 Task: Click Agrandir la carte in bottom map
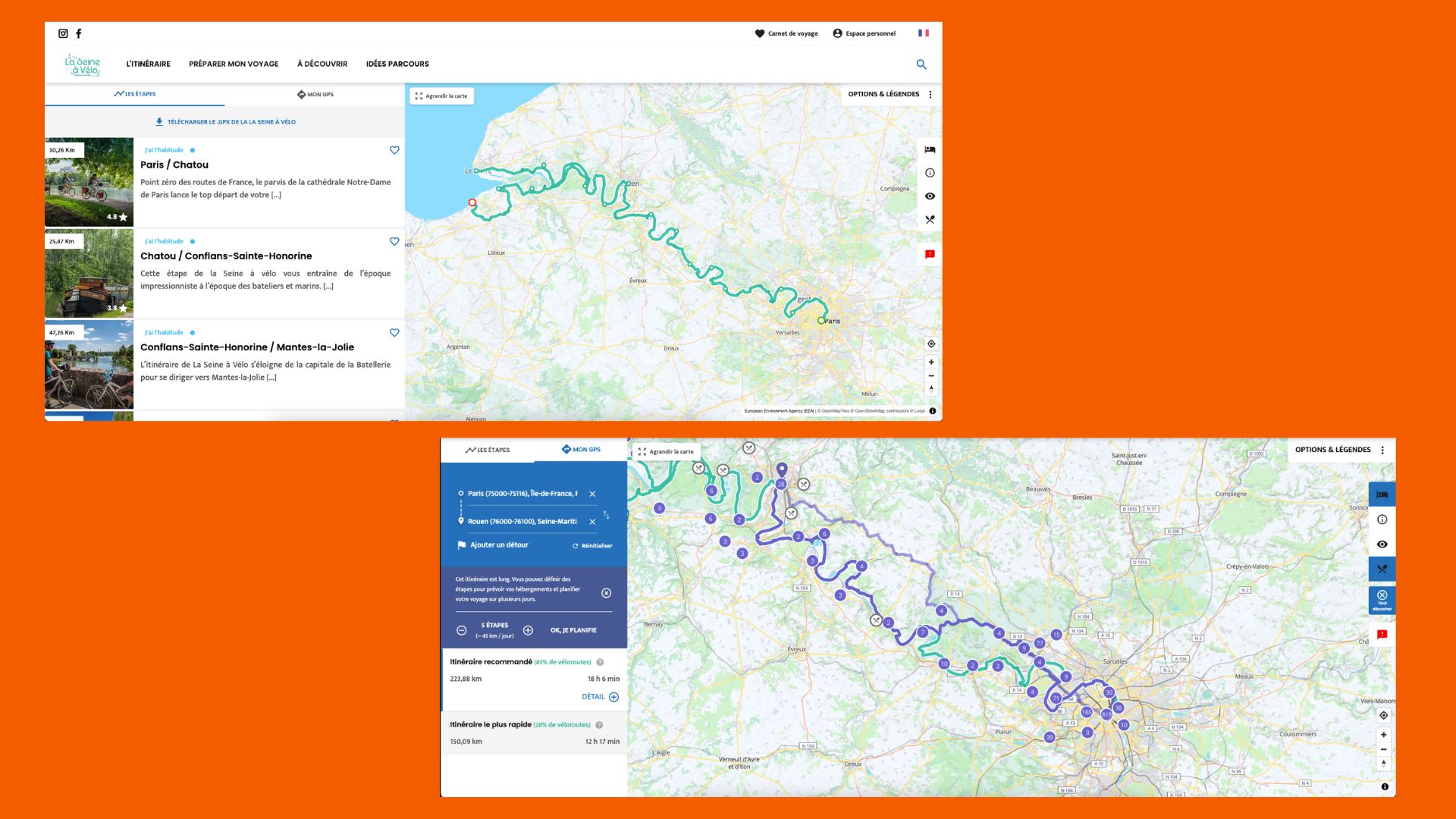(x=666, y=452)
